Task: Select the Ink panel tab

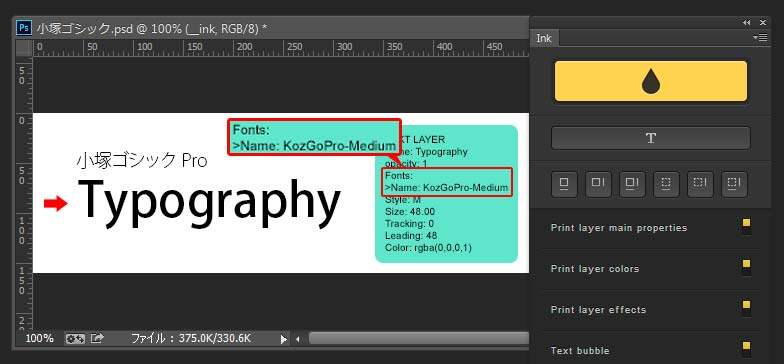Action: (544, 38)
